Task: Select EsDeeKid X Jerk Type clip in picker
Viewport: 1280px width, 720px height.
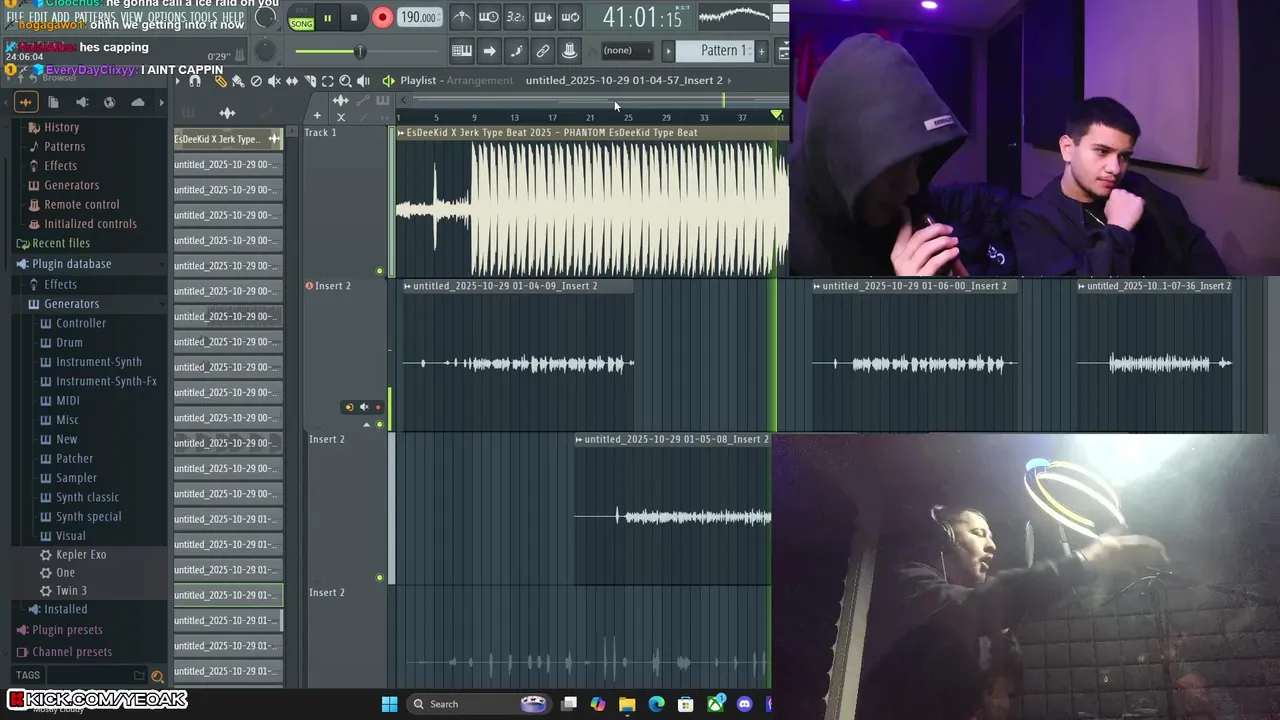Action: pos(228,139)
